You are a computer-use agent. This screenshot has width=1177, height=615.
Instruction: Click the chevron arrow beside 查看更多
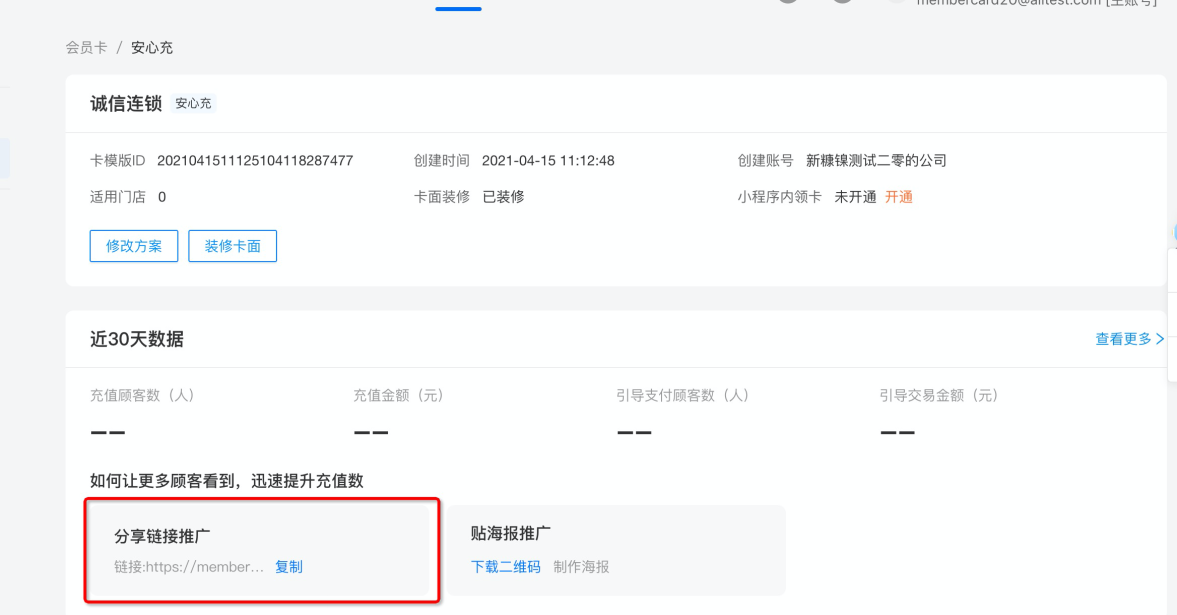pyautogui.click(x=1160, y=339)
